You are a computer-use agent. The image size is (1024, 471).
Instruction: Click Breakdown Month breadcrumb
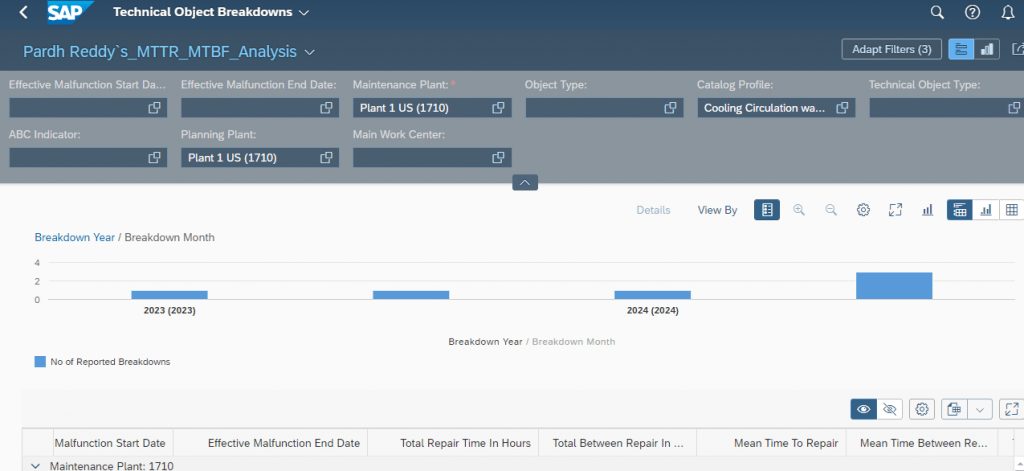169,237
